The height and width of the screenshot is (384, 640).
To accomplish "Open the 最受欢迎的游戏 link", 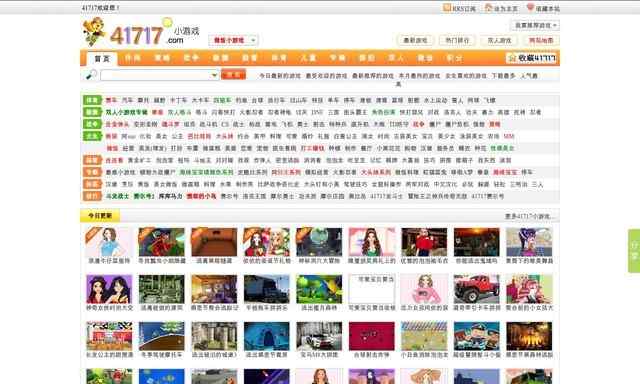I will click(327, 76).
